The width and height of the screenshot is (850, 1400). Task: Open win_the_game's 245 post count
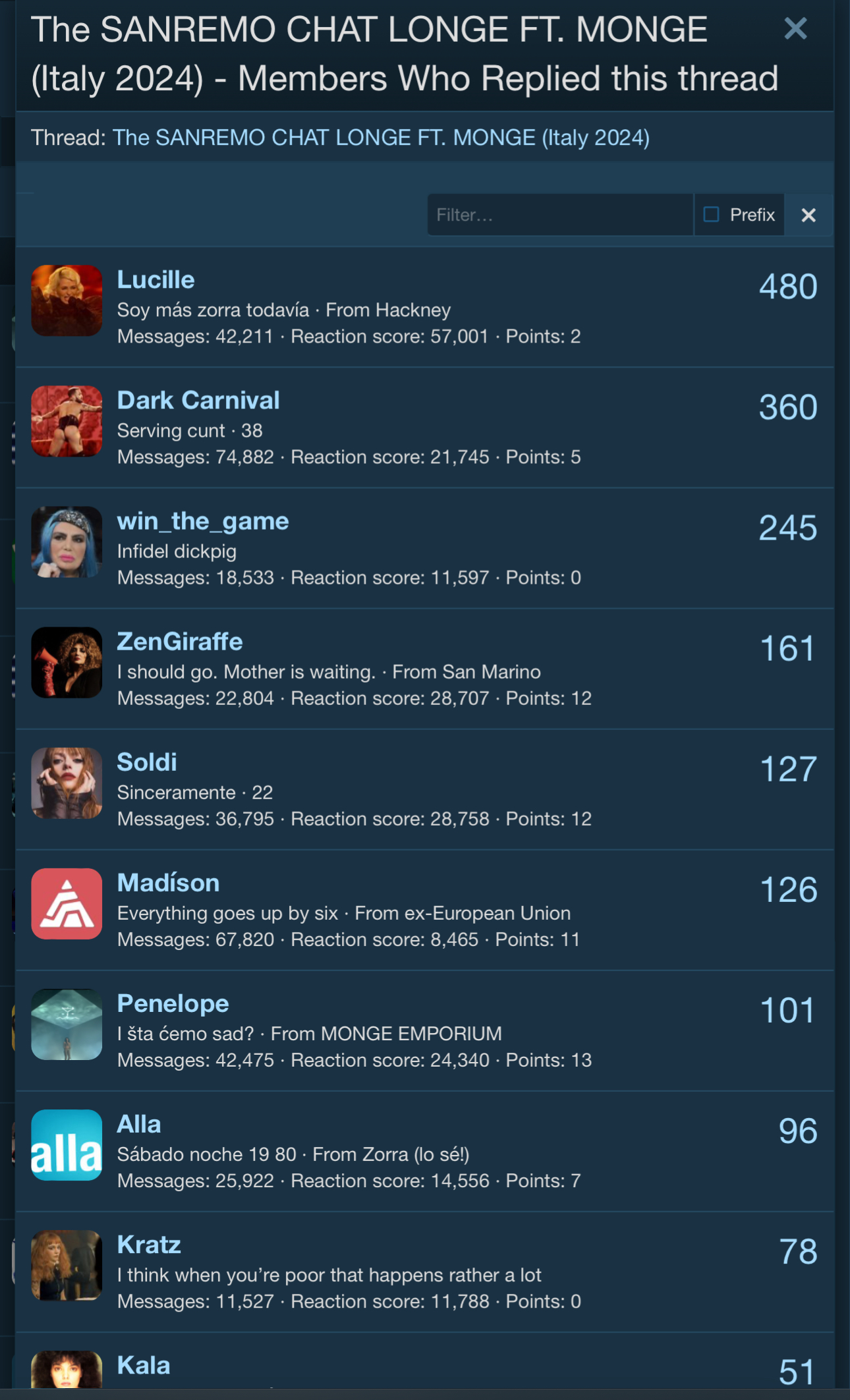click(788, 528)
